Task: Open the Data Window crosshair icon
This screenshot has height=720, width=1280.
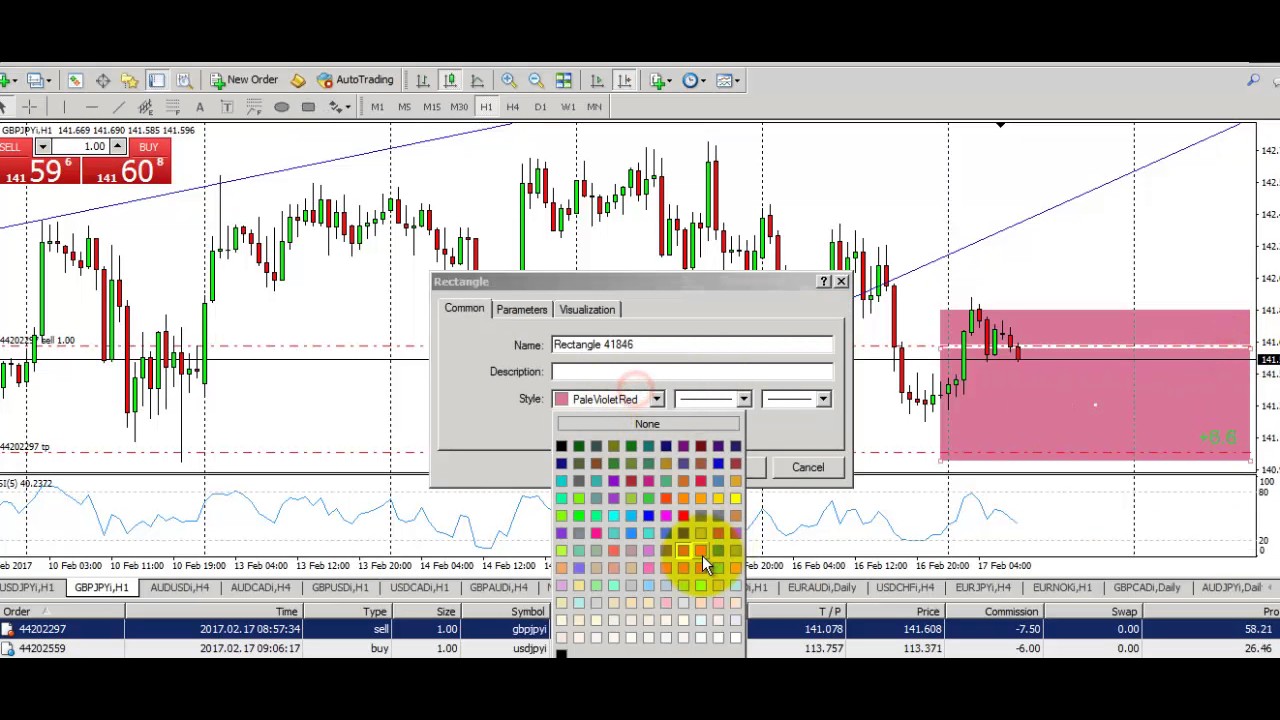Action: pos(102,80)
